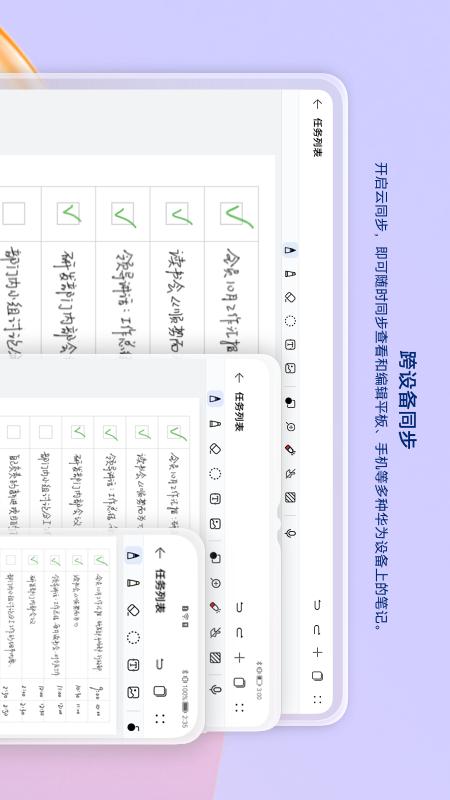Go back with the arrow on the middle device
This screenshot has height=800, width=450.
239,378
